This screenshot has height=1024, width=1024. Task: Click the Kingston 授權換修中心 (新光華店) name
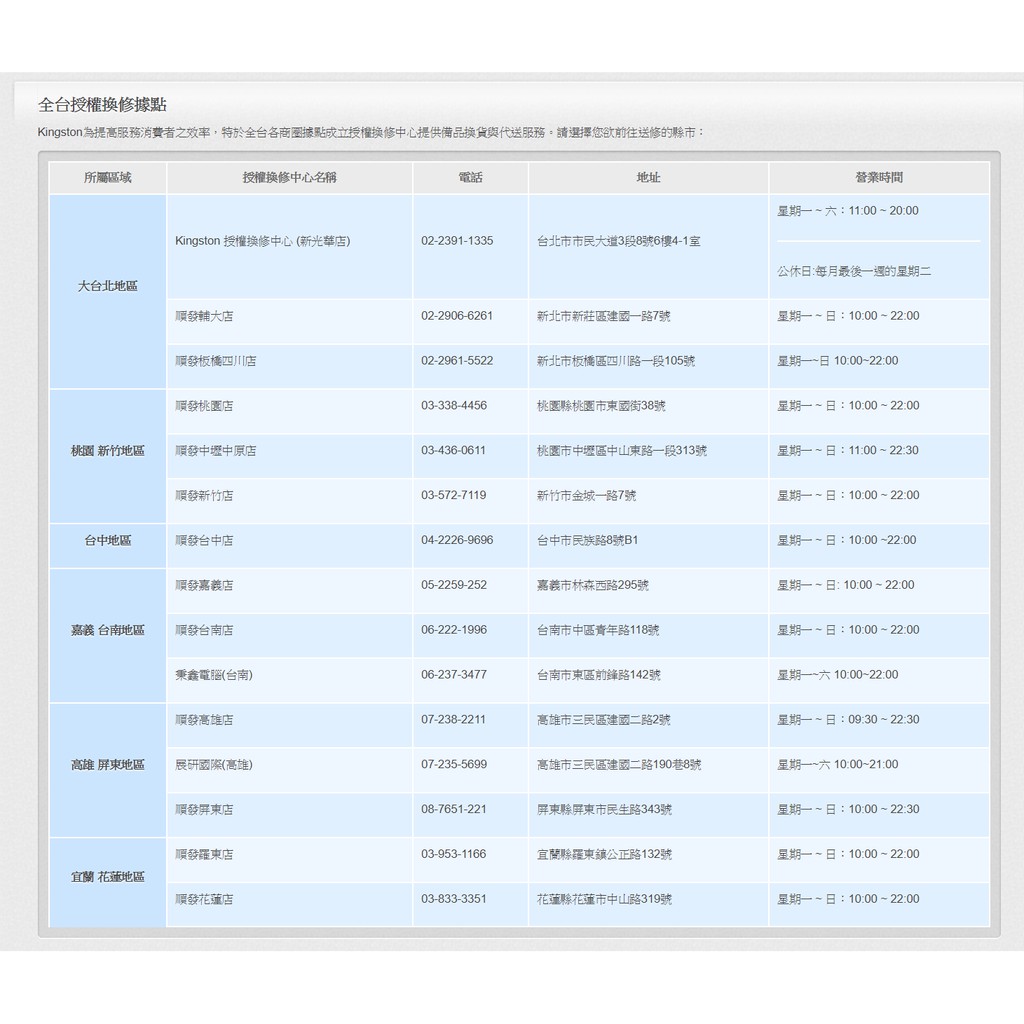(263, 241)
